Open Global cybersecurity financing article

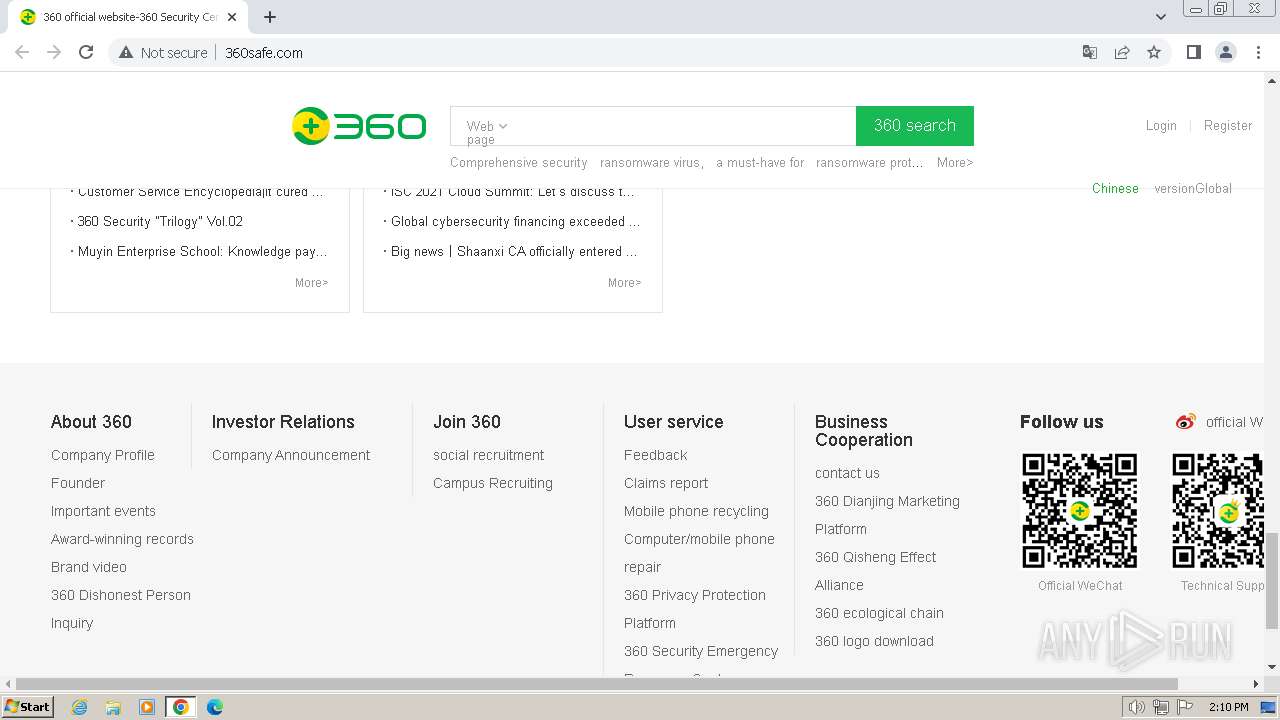coord(515,221)
